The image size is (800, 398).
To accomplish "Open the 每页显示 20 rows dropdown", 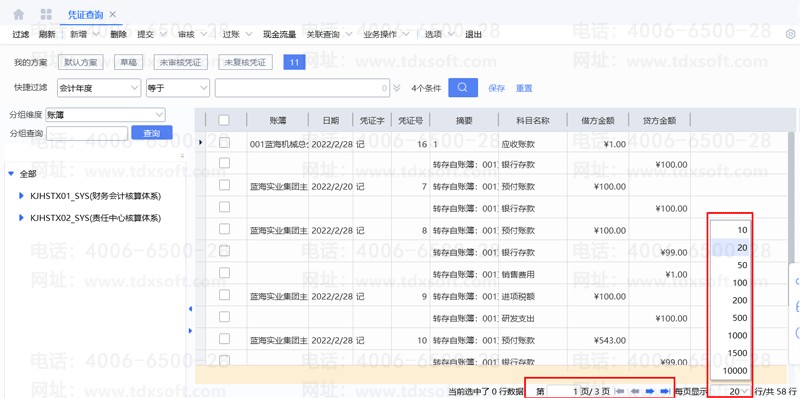I will [730, 391].
